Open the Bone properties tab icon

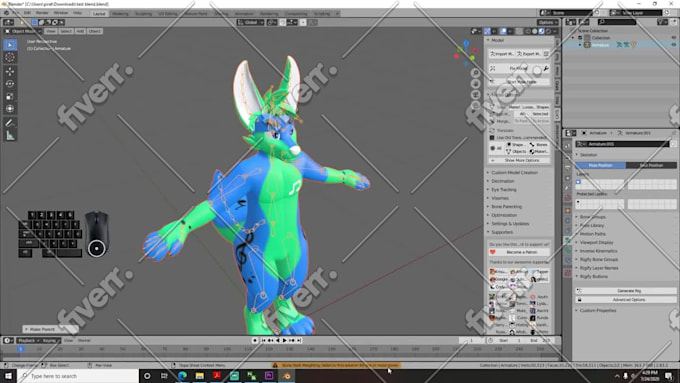click(568, 250)
